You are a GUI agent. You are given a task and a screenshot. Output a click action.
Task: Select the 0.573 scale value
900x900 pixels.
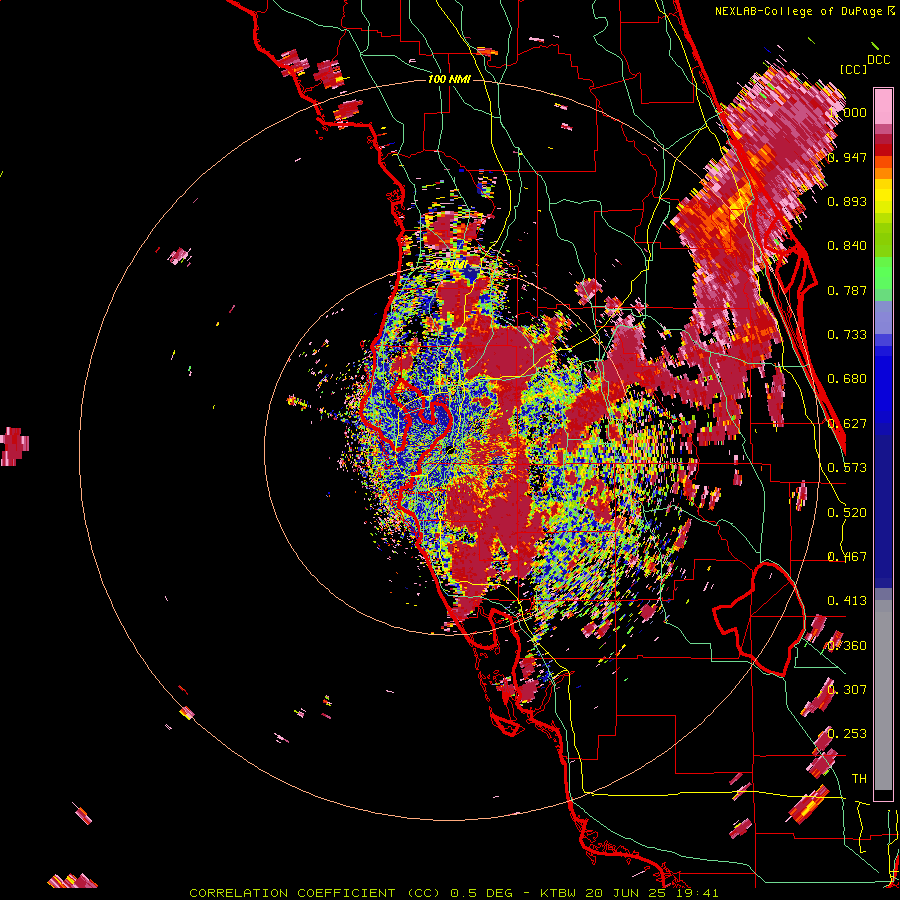(x=847, y=468)
